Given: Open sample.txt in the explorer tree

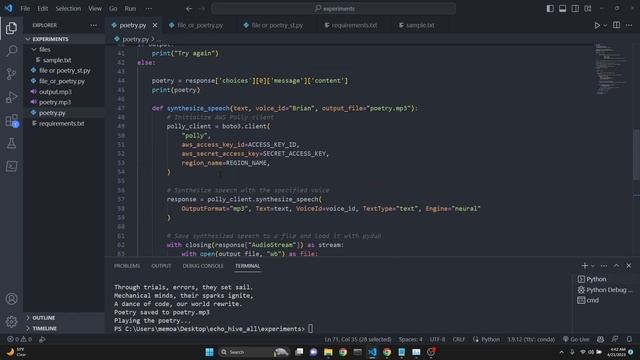Looking at the screenshot, I should (64, 60).
